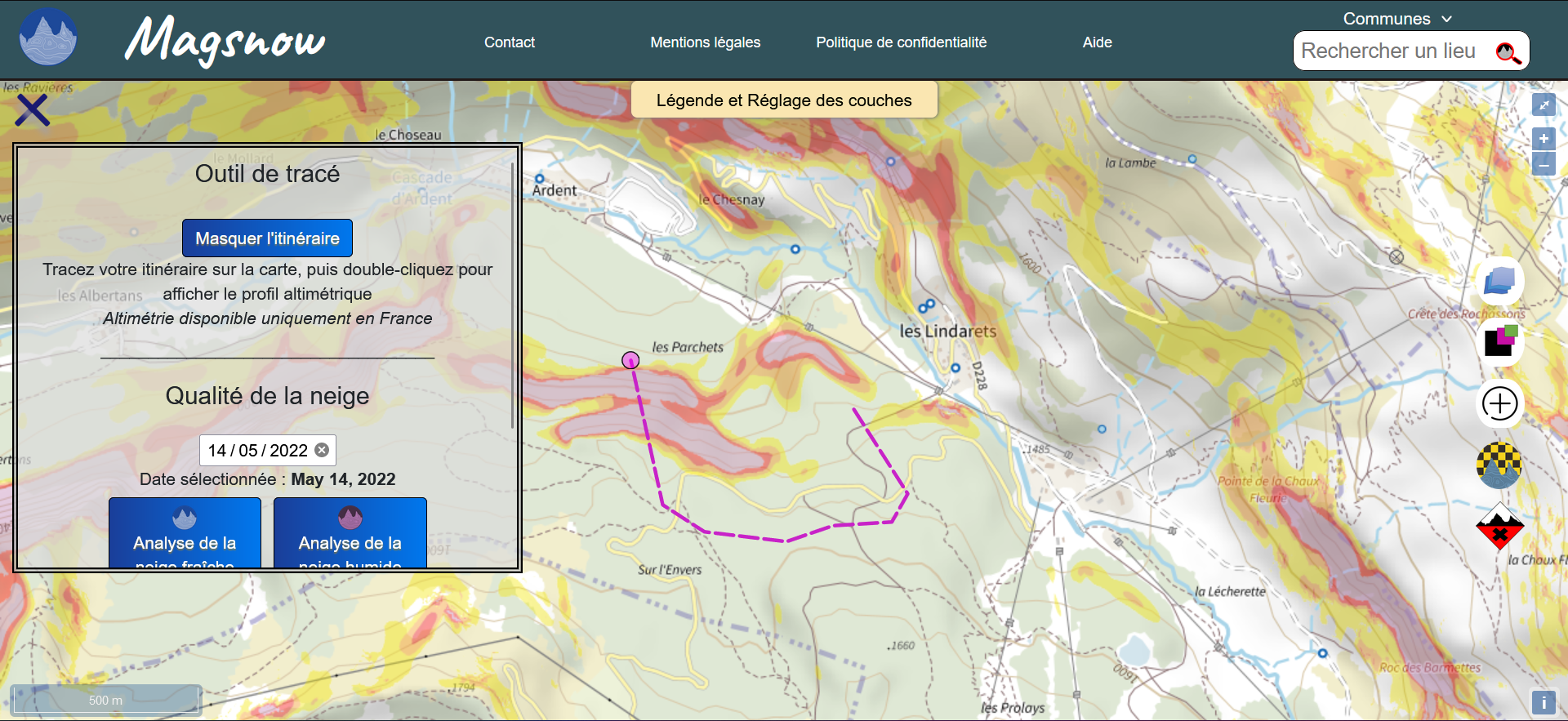Open the yellow checkered mountain icon

[x=1499, y=465]
